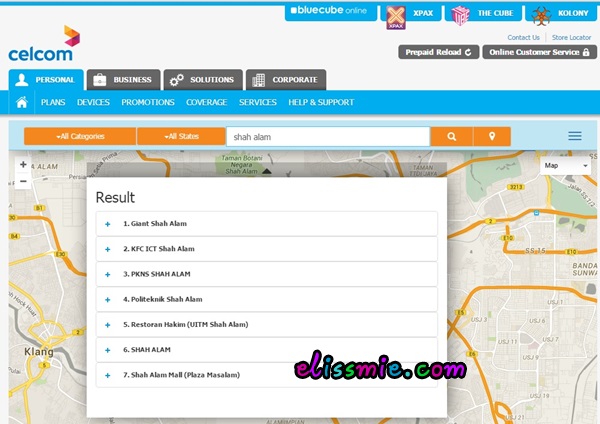600x424 pixels.
Task: Expand plus icon for Shah Alam Mall
Action: coord(108,376)
